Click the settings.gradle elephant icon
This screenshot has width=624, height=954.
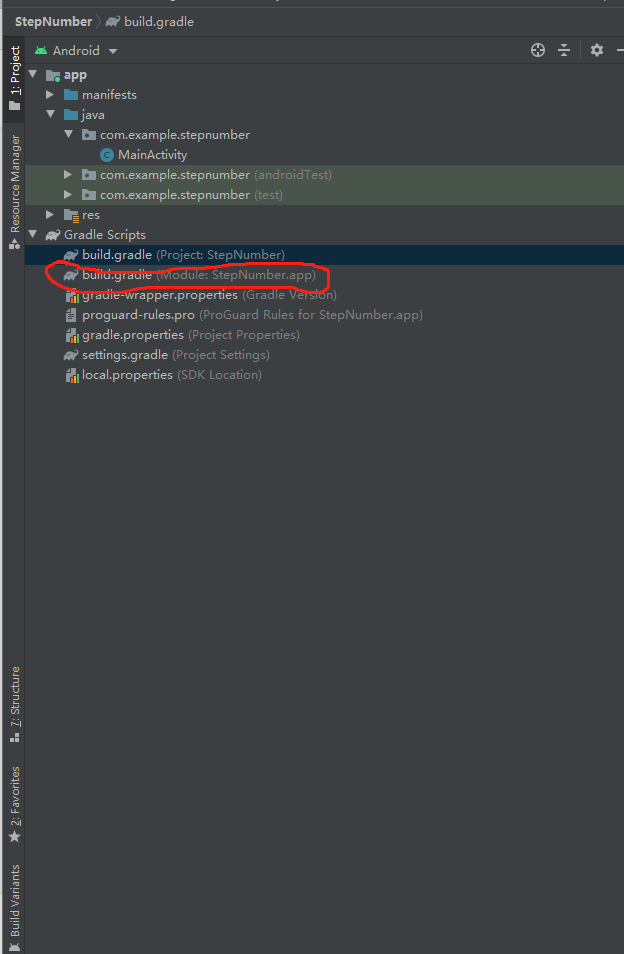tap(71, 355)
